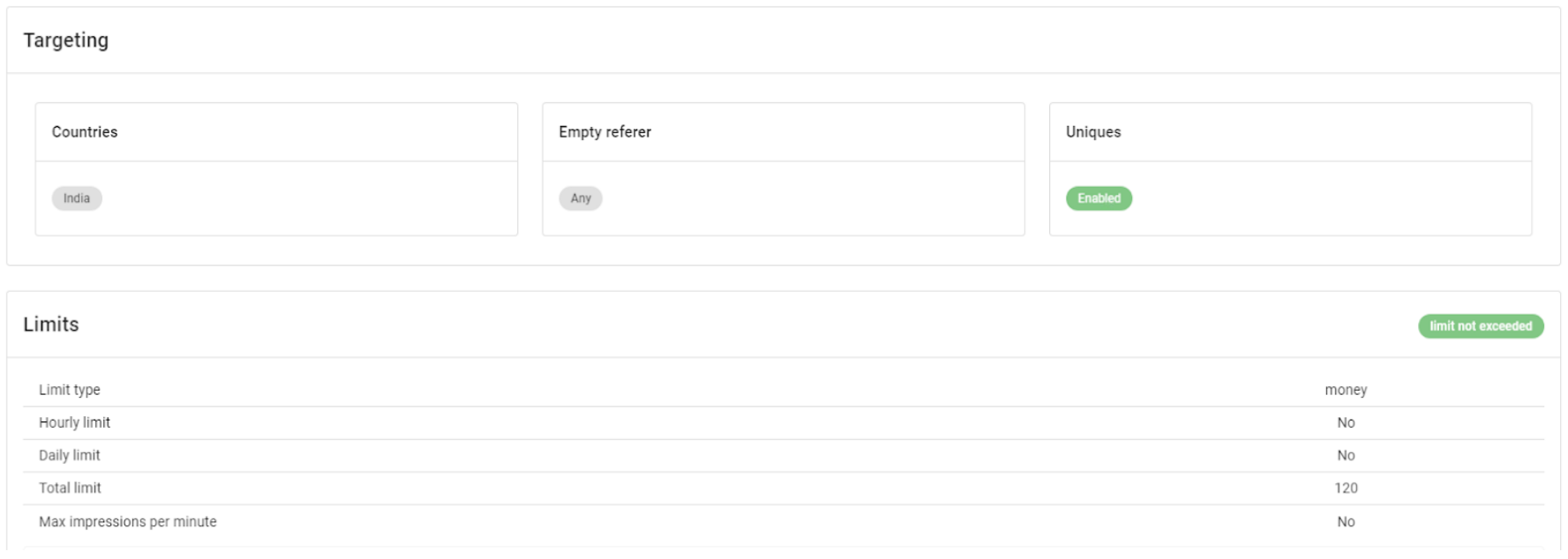Screen dimensions: 1568x559
Task: Click the Limits section heading
Action: [x=51, y=324]
